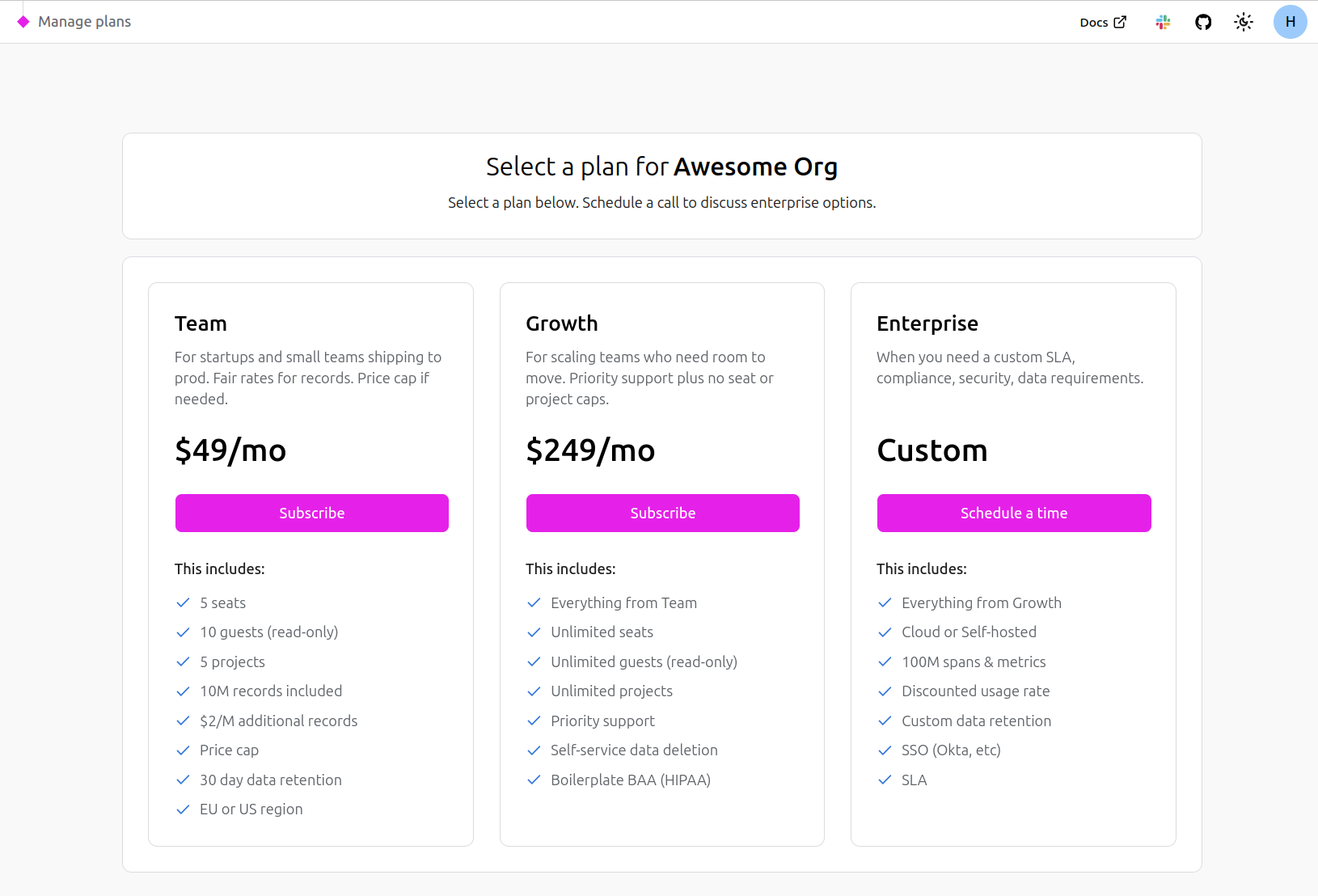Viewport: 1318px width, 896px height.
Task: Click Schedule a time for Enterprise
Action: click(x=1013, y=513)
